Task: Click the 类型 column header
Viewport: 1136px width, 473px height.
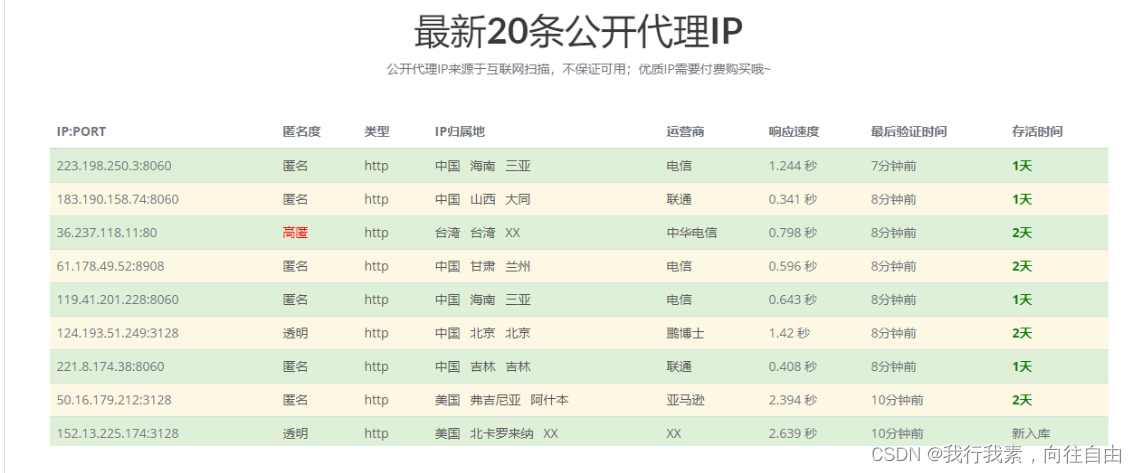Action: click(377, 132)
